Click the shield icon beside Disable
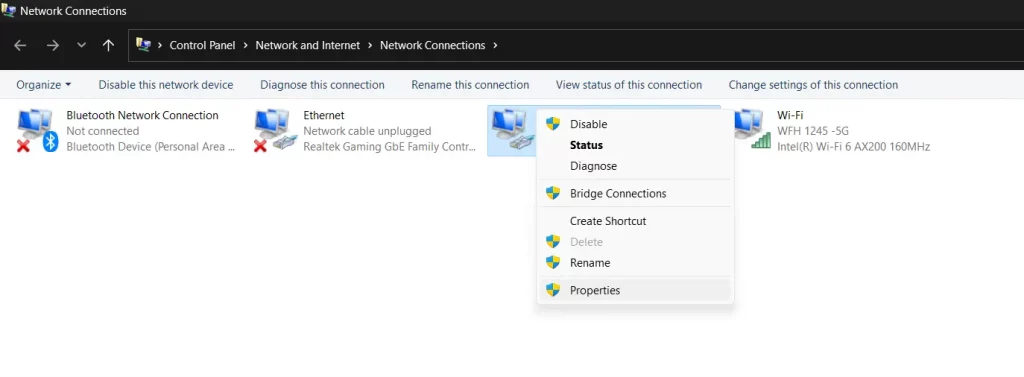 coord(553,124)
